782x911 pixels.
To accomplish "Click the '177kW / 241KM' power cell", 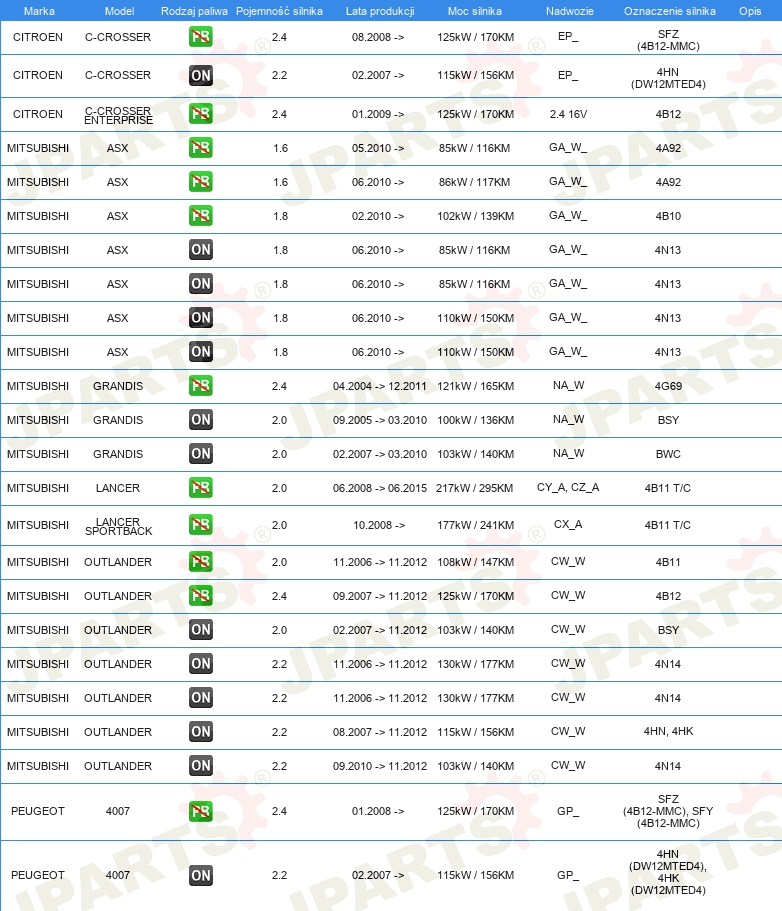I will point(475,525).
